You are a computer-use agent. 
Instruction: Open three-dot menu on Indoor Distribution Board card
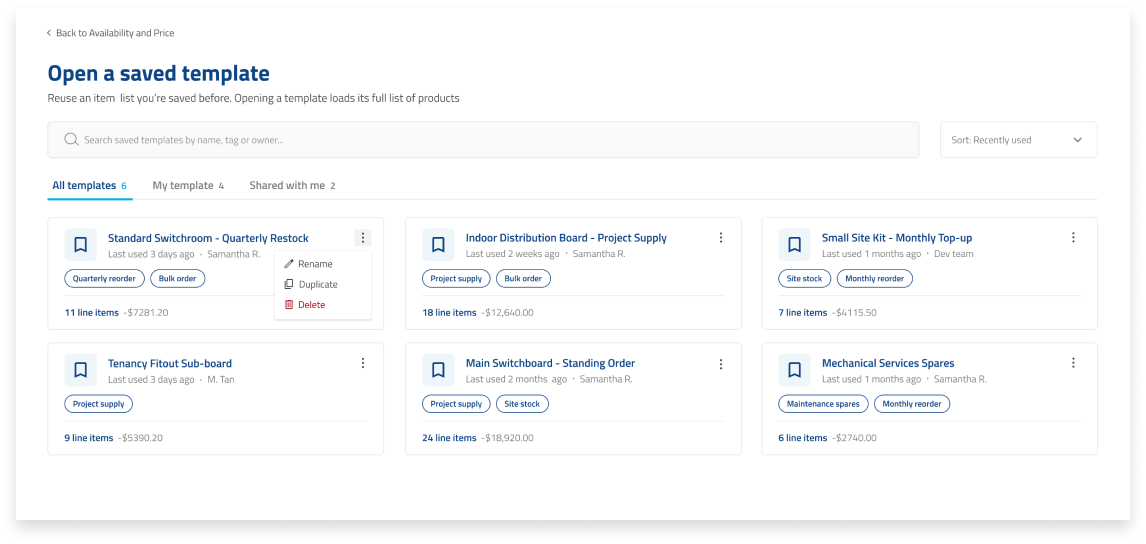point(721,238)
